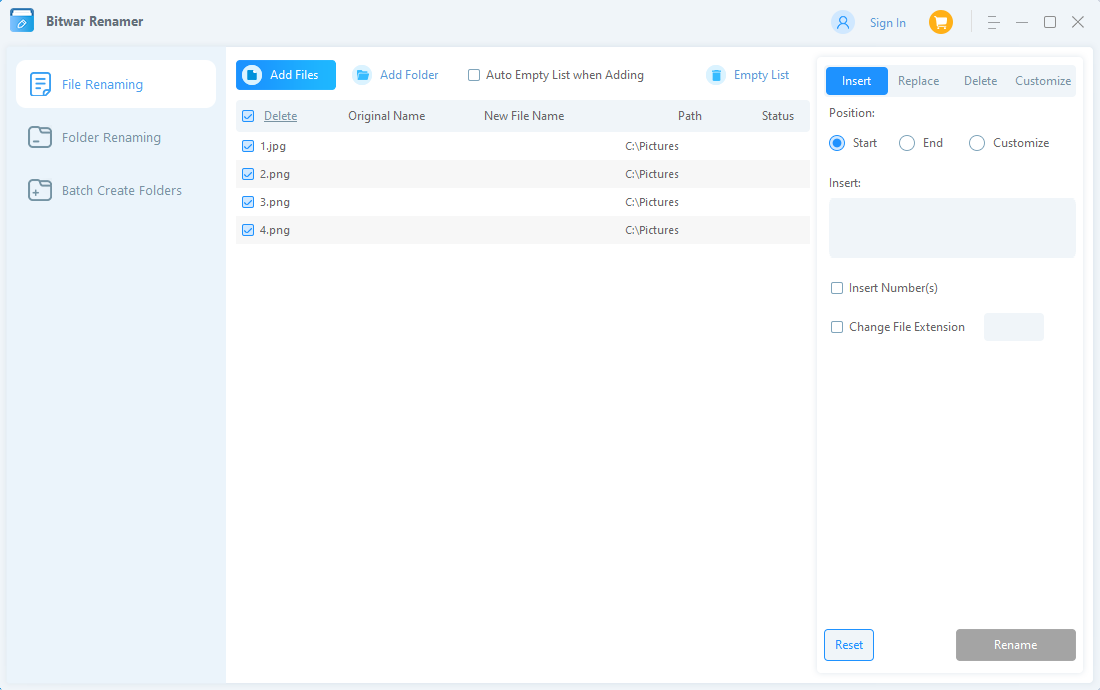Viewport: 1100px width, 690px height.
Task: Enable the Insert Number(s) checkbox
Action: pos(837,288)
